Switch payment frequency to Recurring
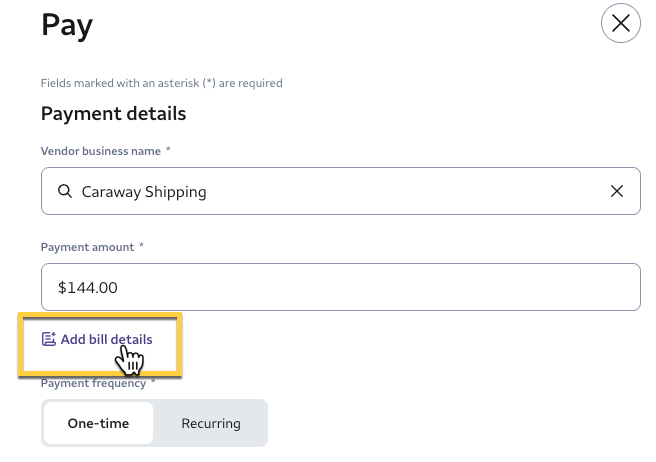The width and height of the screenshot is (656, 462). (211, 423)
